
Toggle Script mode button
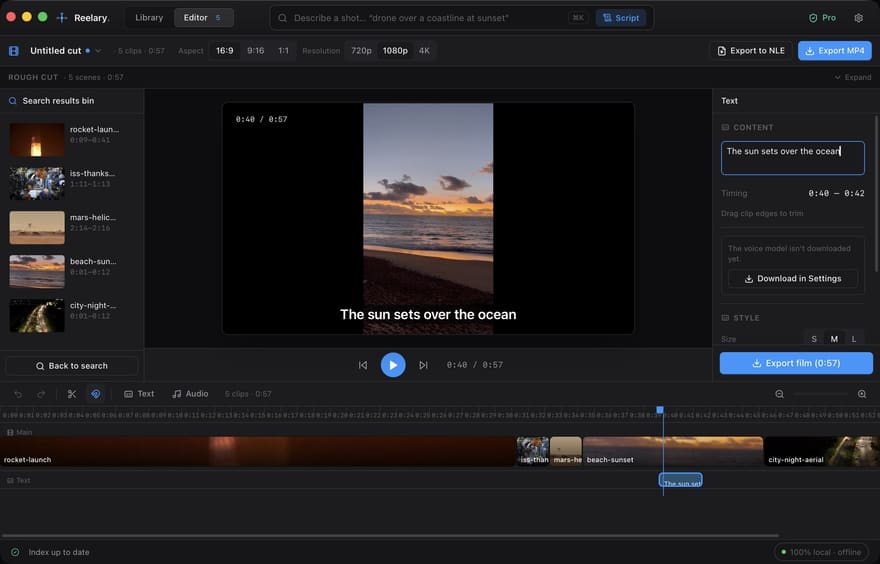click(621, 18)
